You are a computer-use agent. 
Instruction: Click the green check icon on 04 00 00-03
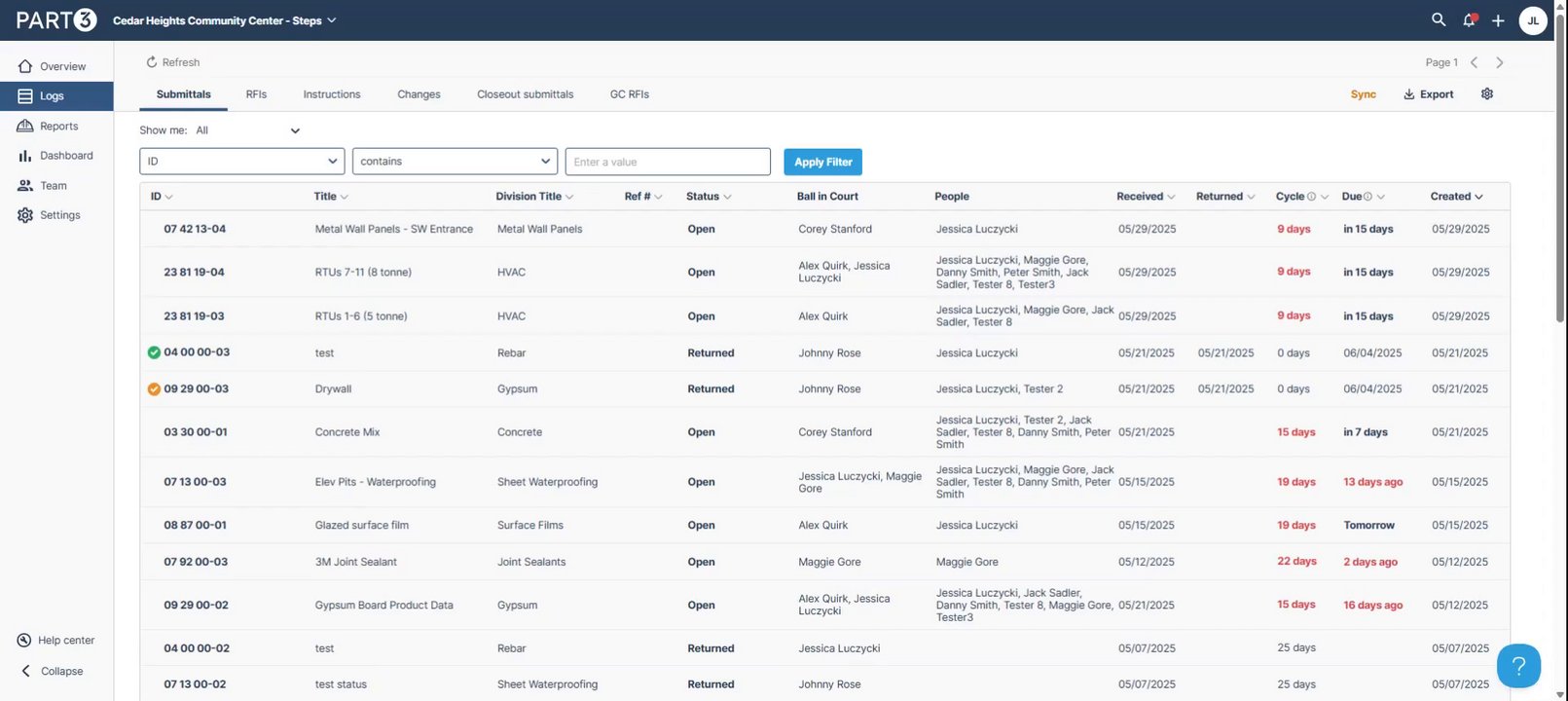(154, 352)
